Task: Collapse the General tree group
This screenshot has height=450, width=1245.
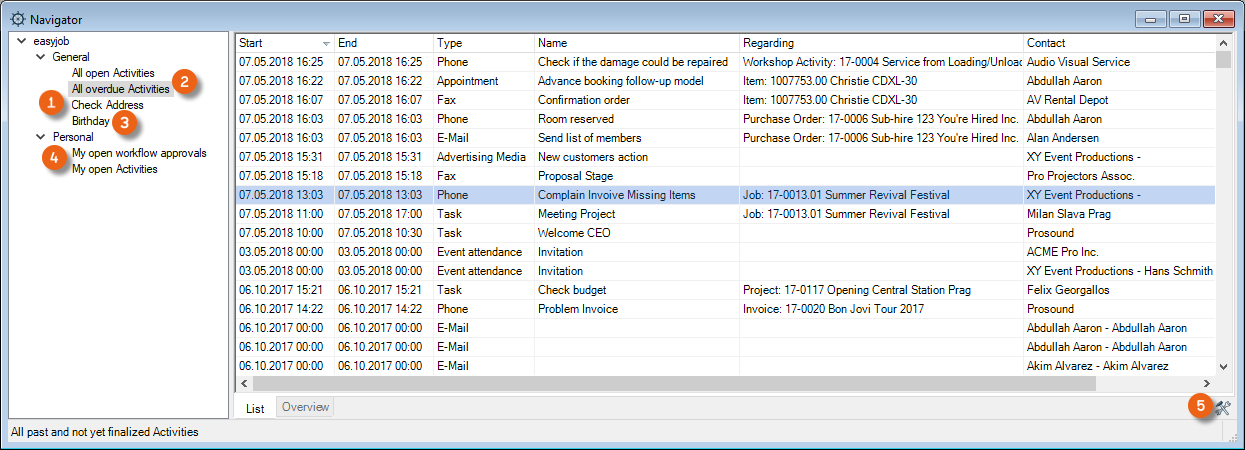Action: pyautogui.click(x=41, y=58)
